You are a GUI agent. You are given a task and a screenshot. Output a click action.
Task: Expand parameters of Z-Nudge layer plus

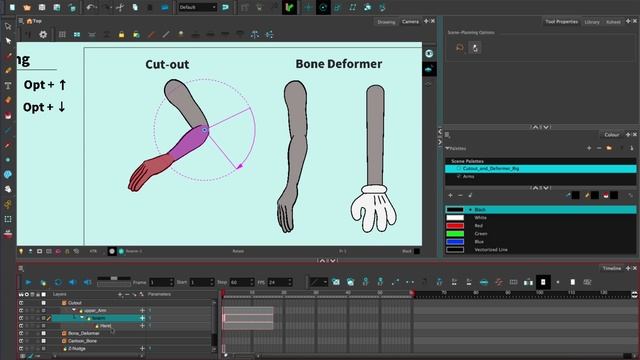(x=142, y=349)
